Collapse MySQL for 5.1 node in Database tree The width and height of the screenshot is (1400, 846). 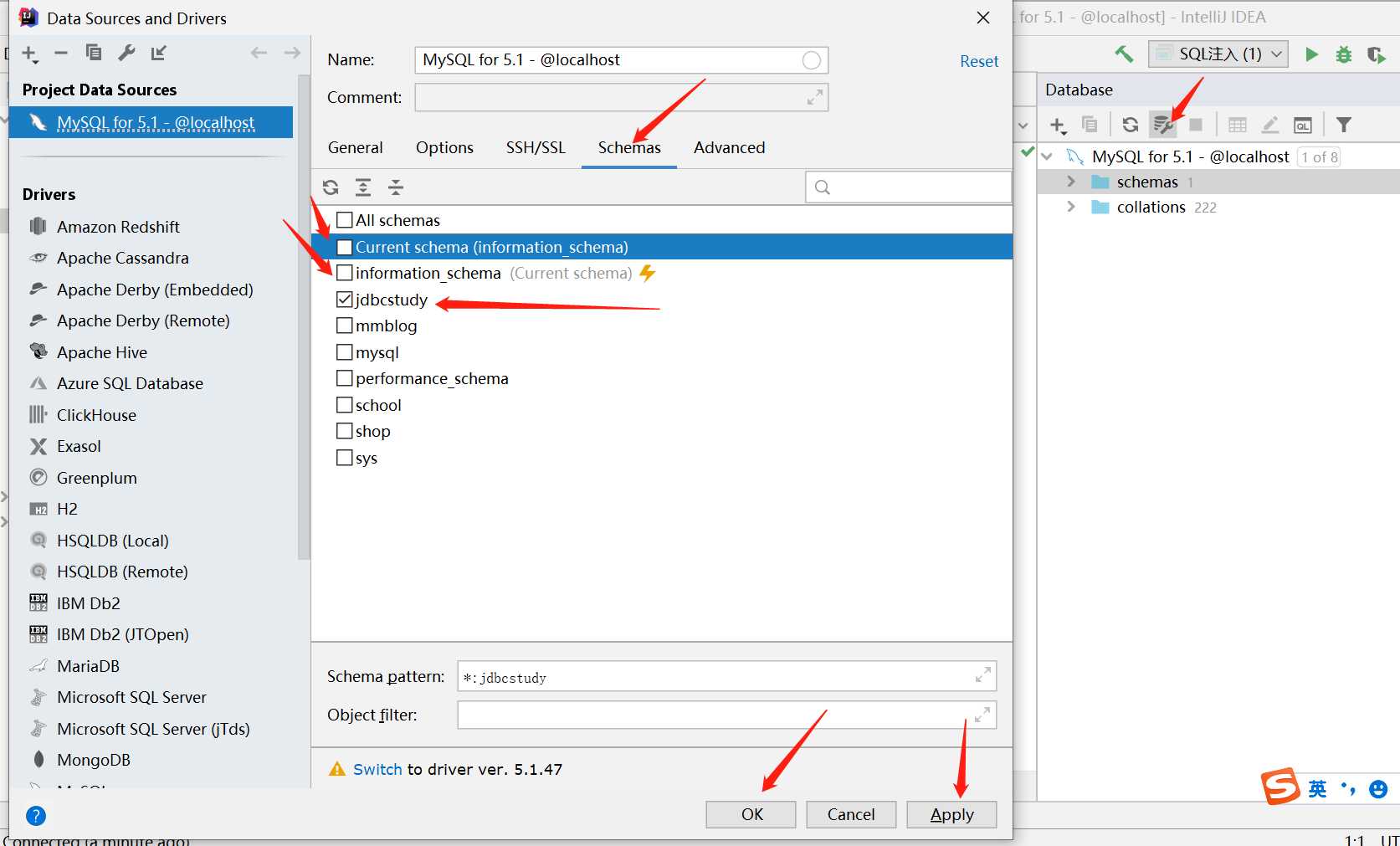[x=1047, y=156]
